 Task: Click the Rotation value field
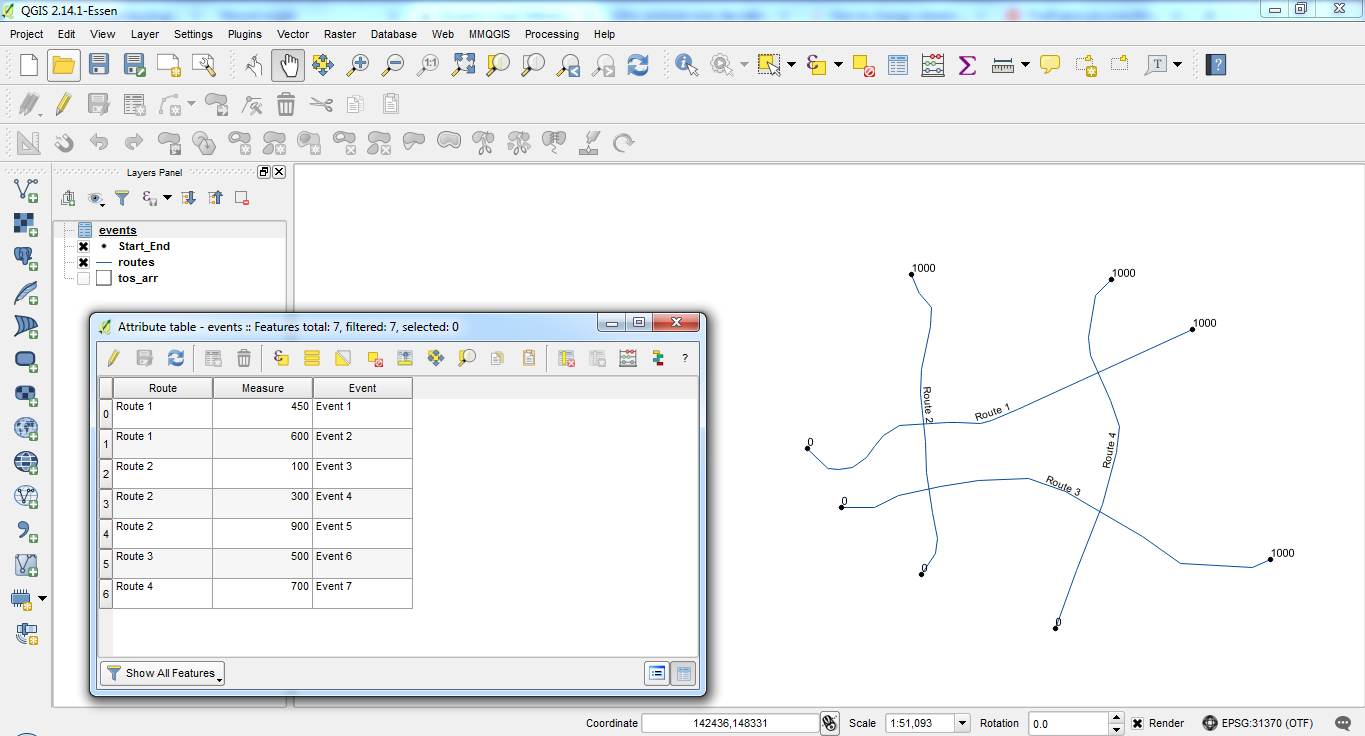[x=1067, y=723]
